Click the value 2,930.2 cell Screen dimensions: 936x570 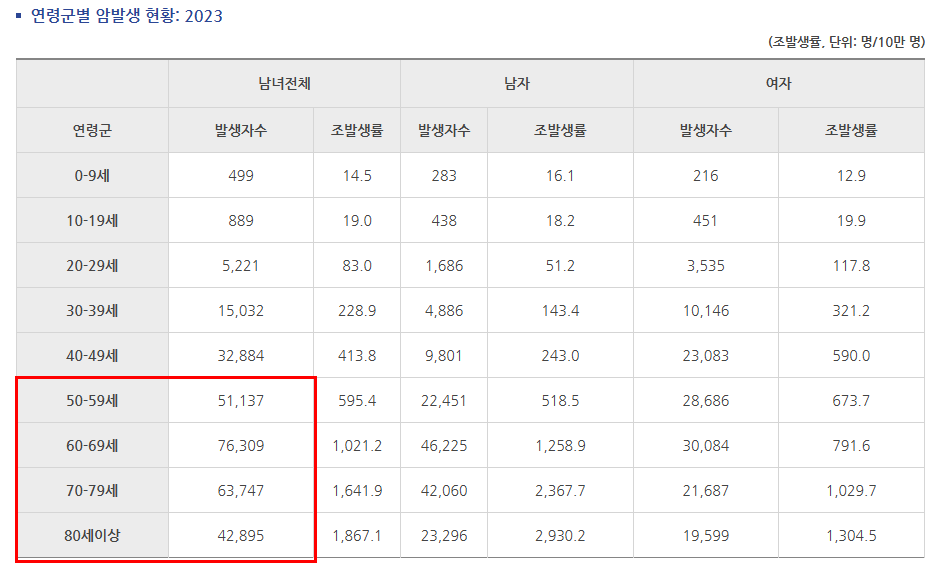[x=560, y=535]
